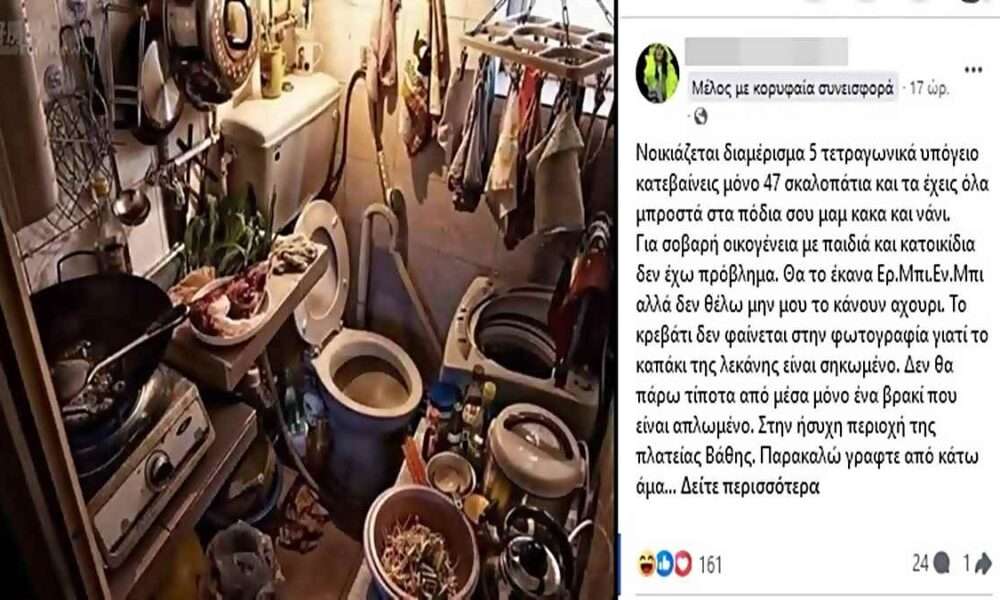Screen dimensions: 1000x600
Task: Click the share arrow icon
Action: click(983, 563)
